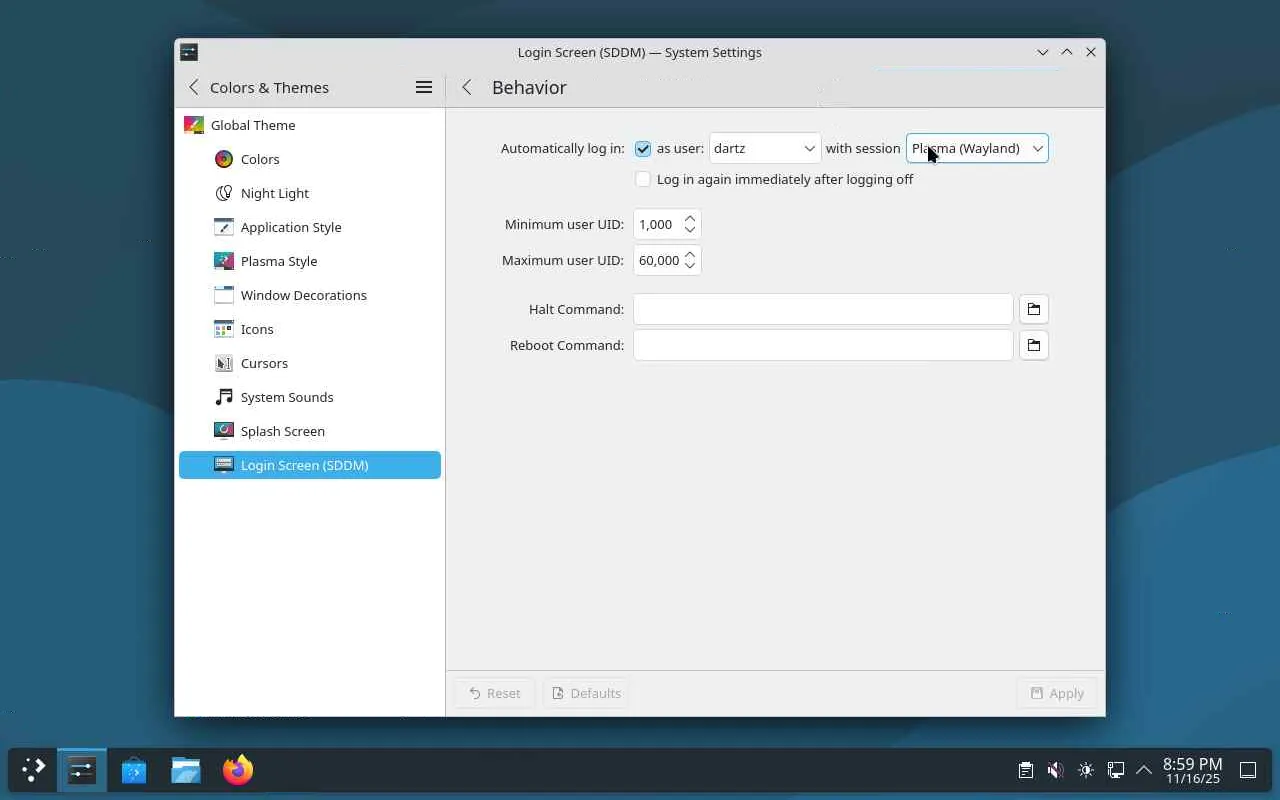Click the System Sounds music note icon
1280x800 pixels.
224,397
